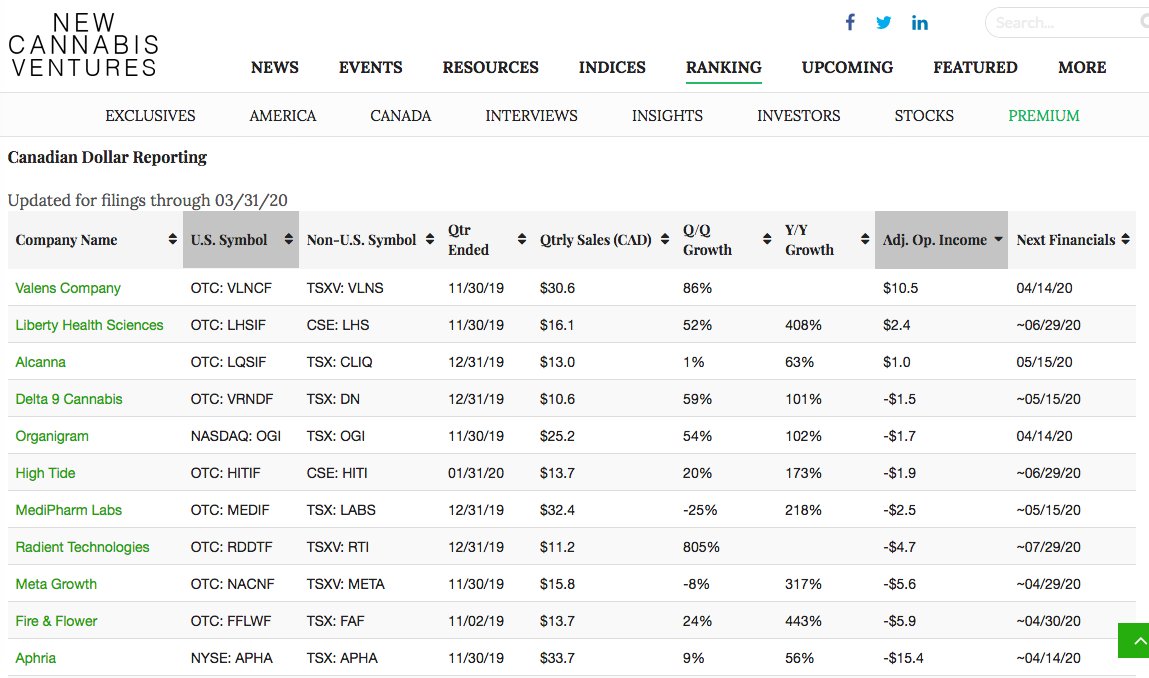
Task: Select the cell 'OTC: VLNCF'
Action: (x=231, y=288)
